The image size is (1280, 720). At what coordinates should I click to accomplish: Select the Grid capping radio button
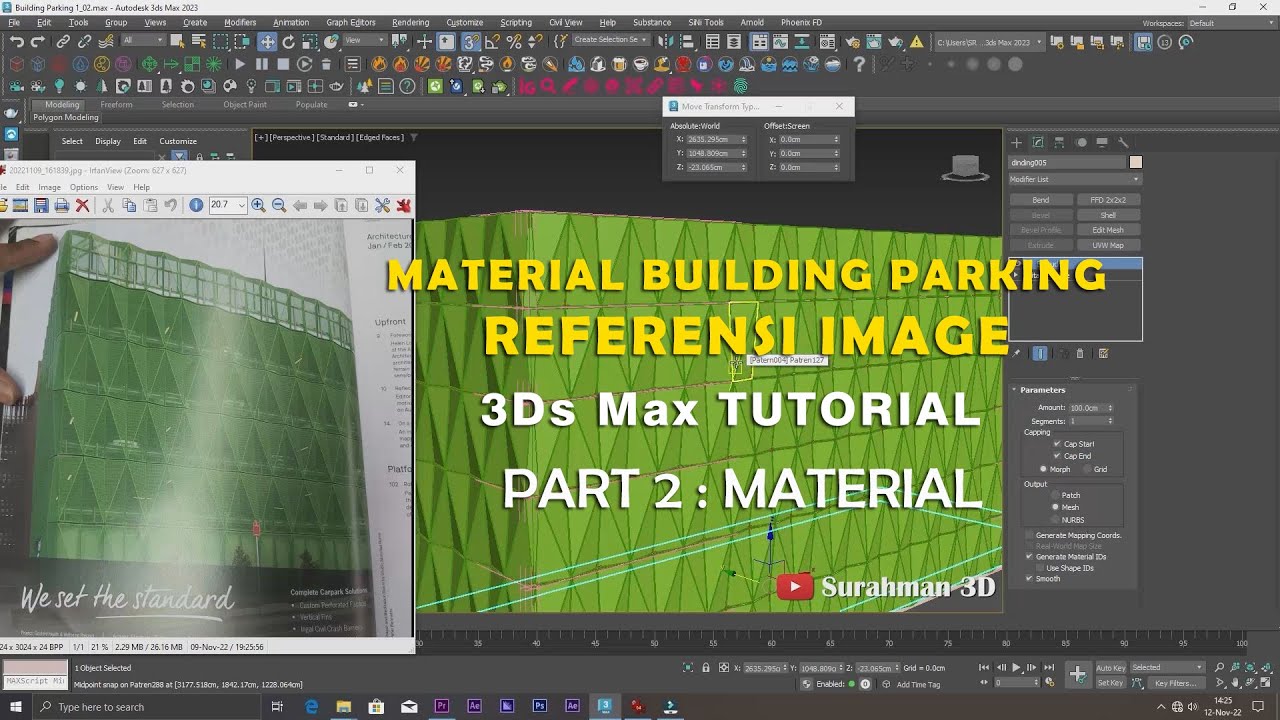click(x=1087, y=469)
